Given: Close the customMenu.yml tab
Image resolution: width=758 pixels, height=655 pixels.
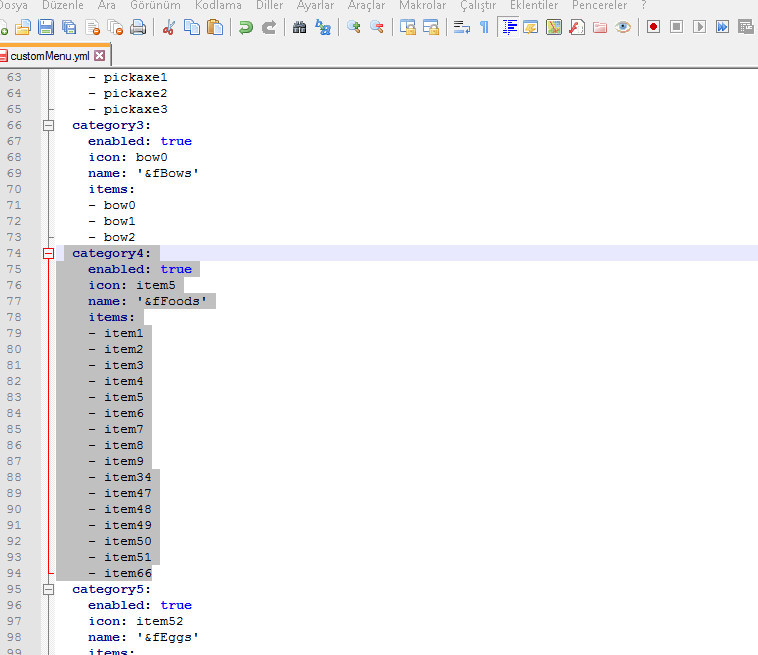Looking at the screenshot, I should 100,56.
